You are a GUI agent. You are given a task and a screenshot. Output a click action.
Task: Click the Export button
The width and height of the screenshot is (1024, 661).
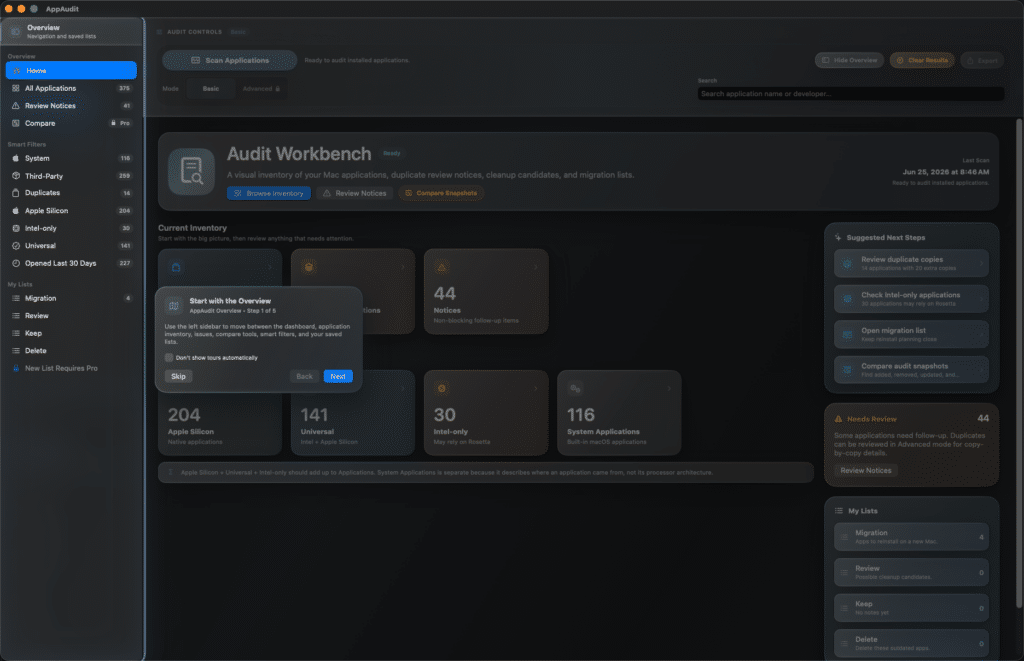(x=982, y=61)
